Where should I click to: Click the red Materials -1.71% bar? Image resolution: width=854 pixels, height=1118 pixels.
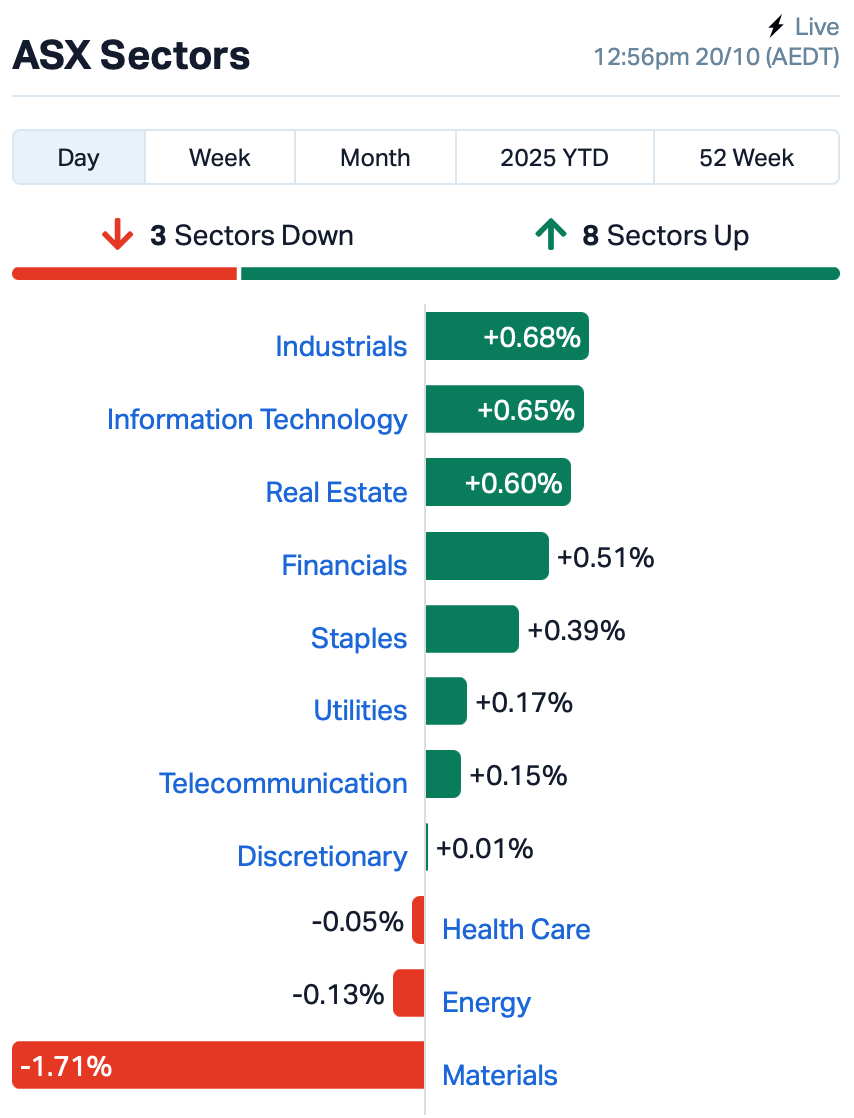click(218, 1065)
